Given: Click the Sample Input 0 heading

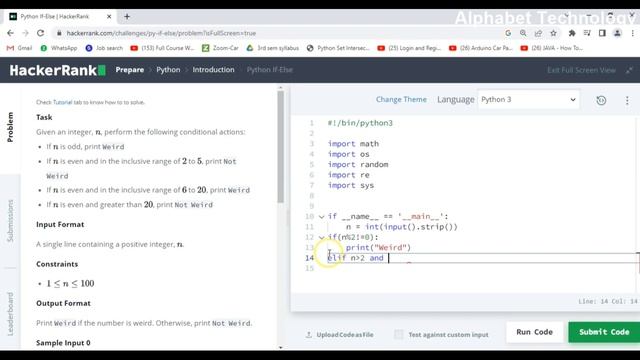Looking at the screenshot, I should [63, 343].
